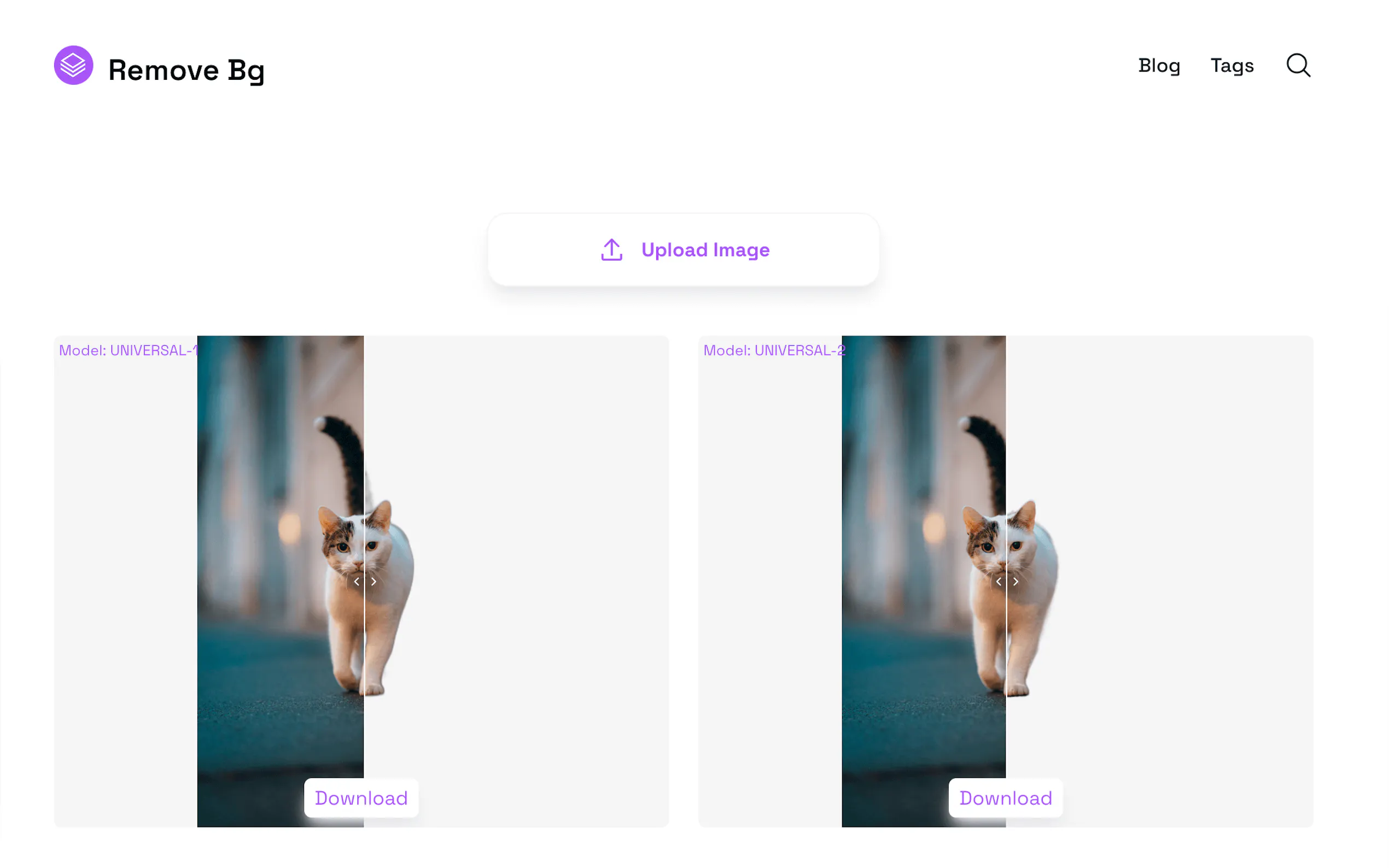Image resolution: width=1389 pixels, height=868 pixels.
Task: Click the Remove Bg site title
Action: pos(186,70)
